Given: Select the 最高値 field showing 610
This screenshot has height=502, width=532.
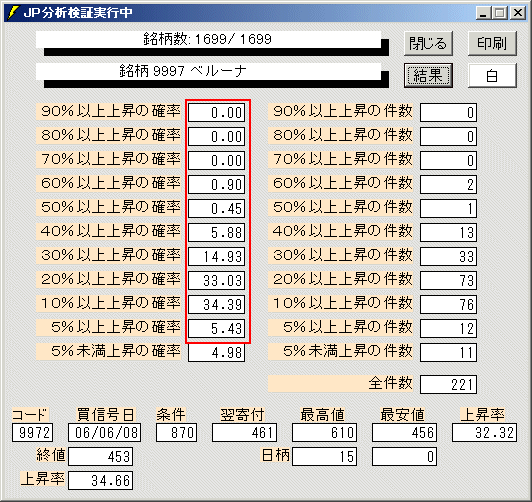Looking at the screenshot, I should (325, 432).
